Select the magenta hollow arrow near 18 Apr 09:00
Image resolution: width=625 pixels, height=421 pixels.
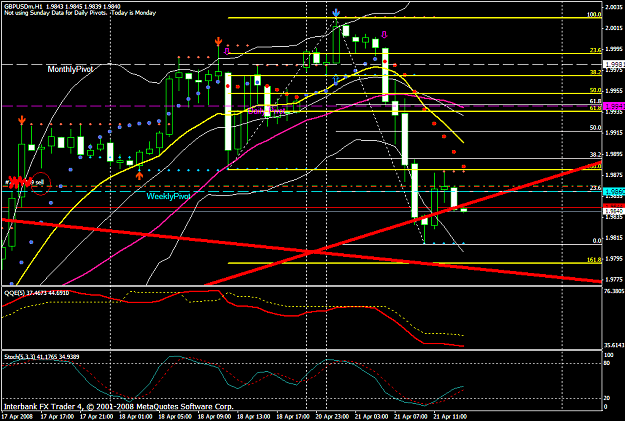(227, 51)
